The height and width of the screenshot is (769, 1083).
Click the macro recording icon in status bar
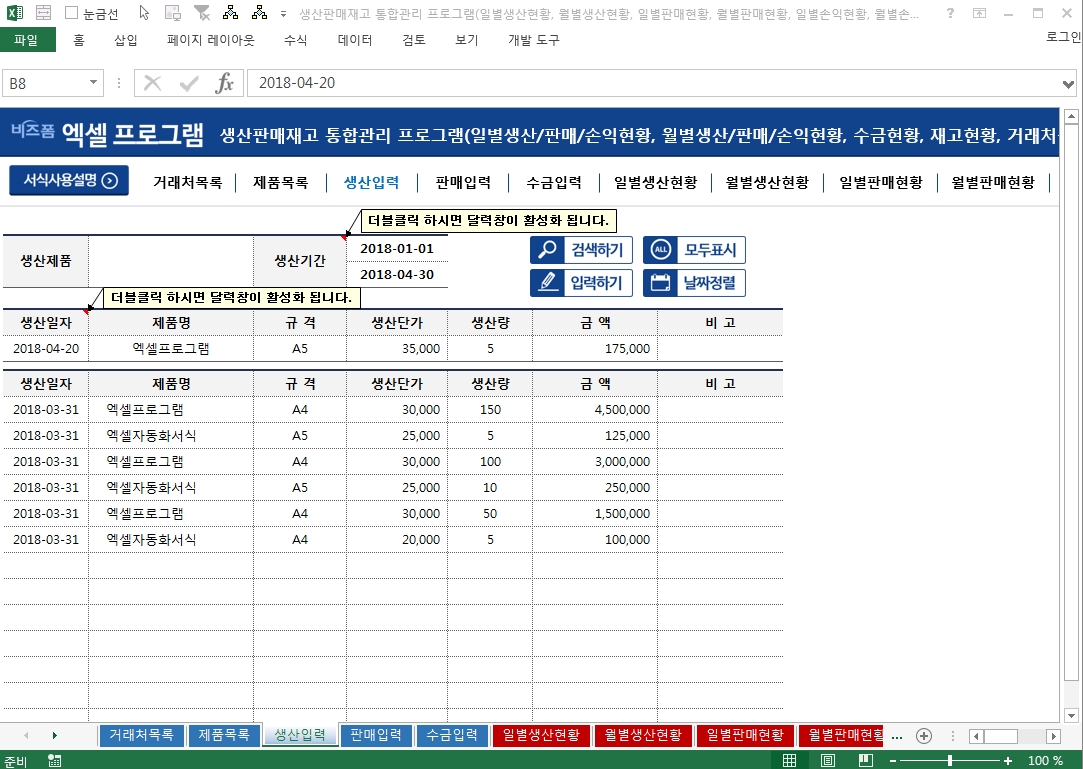(54, 760)
